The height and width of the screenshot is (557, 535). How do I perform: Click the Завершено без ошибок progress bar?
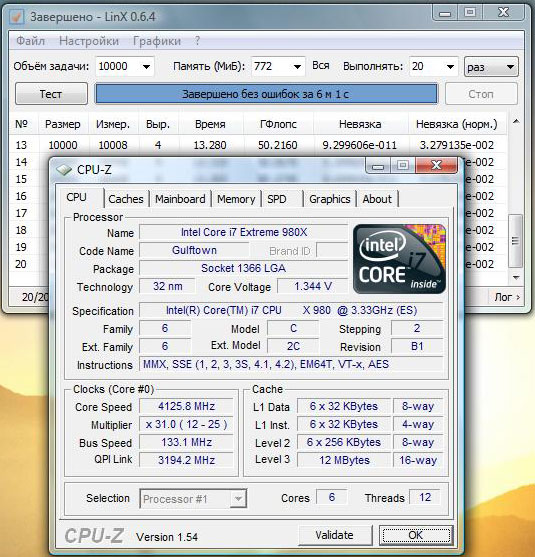pyautogui.click(x=266, y=94)
